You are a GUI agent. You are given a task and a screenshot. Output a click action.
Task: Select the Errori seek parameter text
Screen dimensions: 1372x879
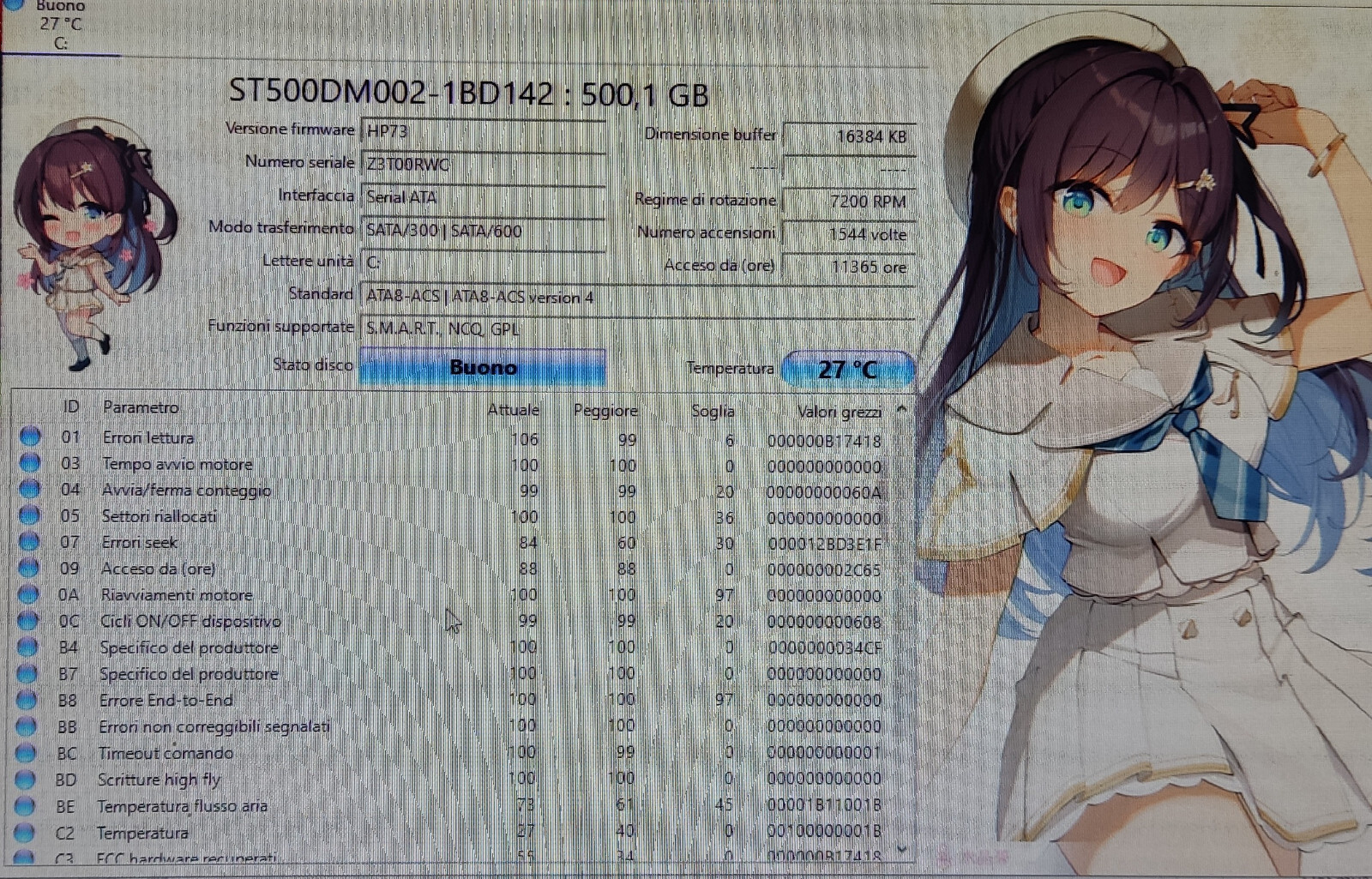[139, 543]
